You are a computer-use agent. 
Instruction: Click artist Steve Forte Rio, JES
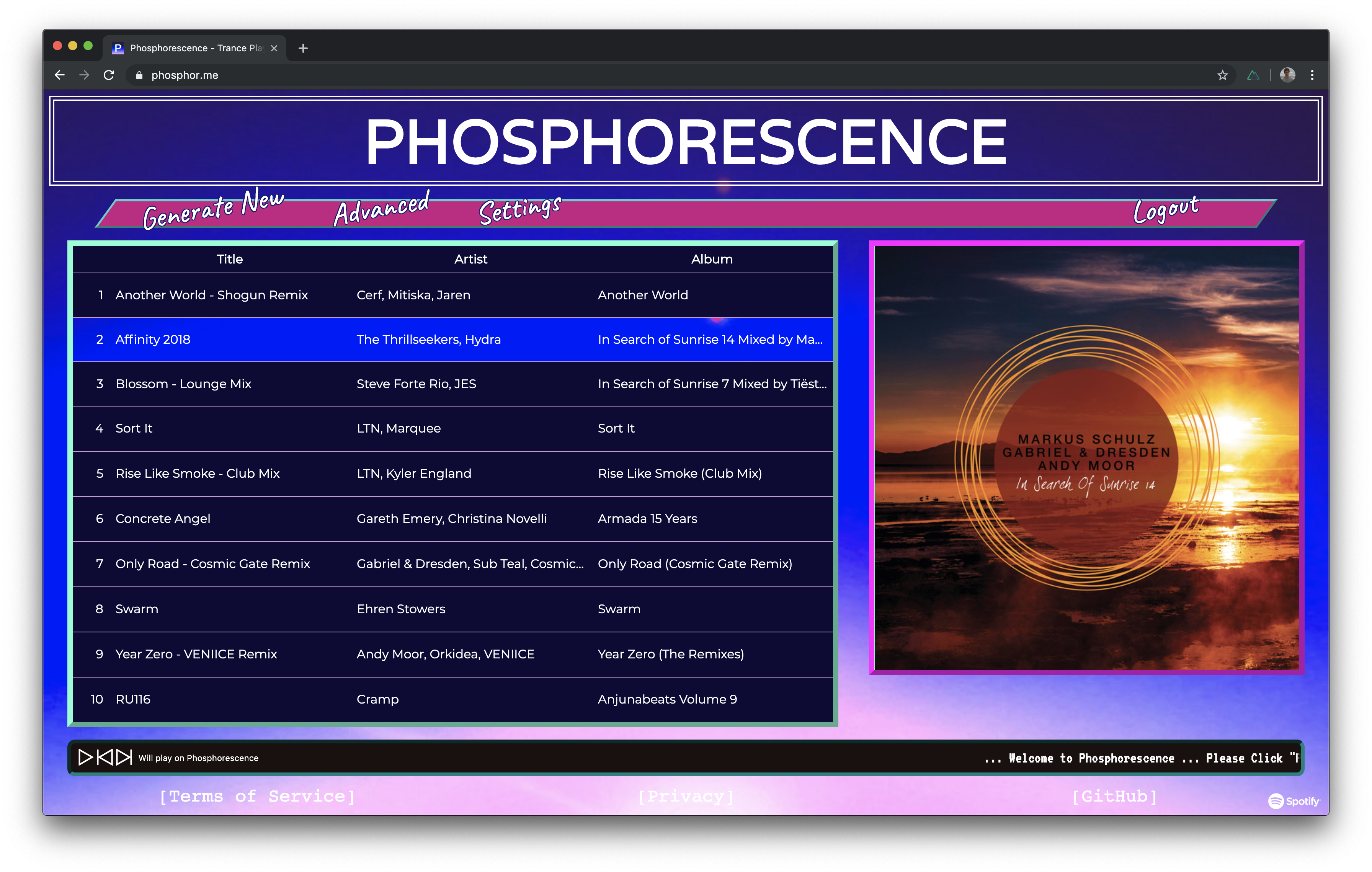click(x=416, y=384)
